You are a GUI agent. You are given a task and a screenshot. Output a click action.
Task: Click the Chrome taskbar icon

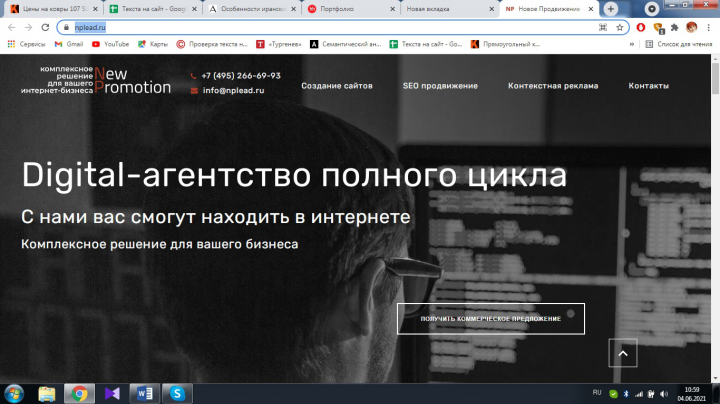[x=79, y=394]
